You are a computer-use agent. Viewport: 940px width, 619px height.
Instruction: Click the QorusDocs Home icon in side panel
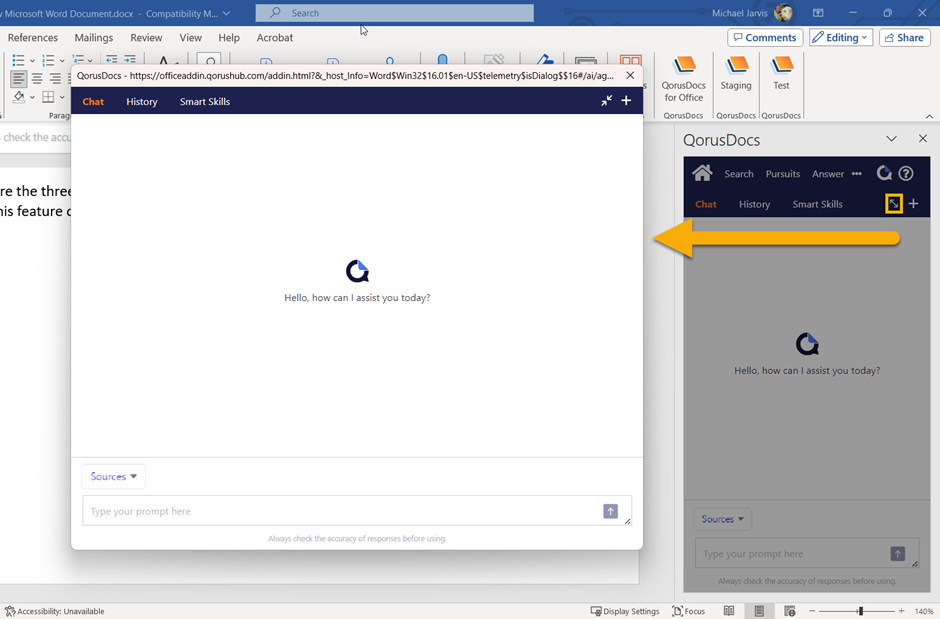(x=702, y=173)
